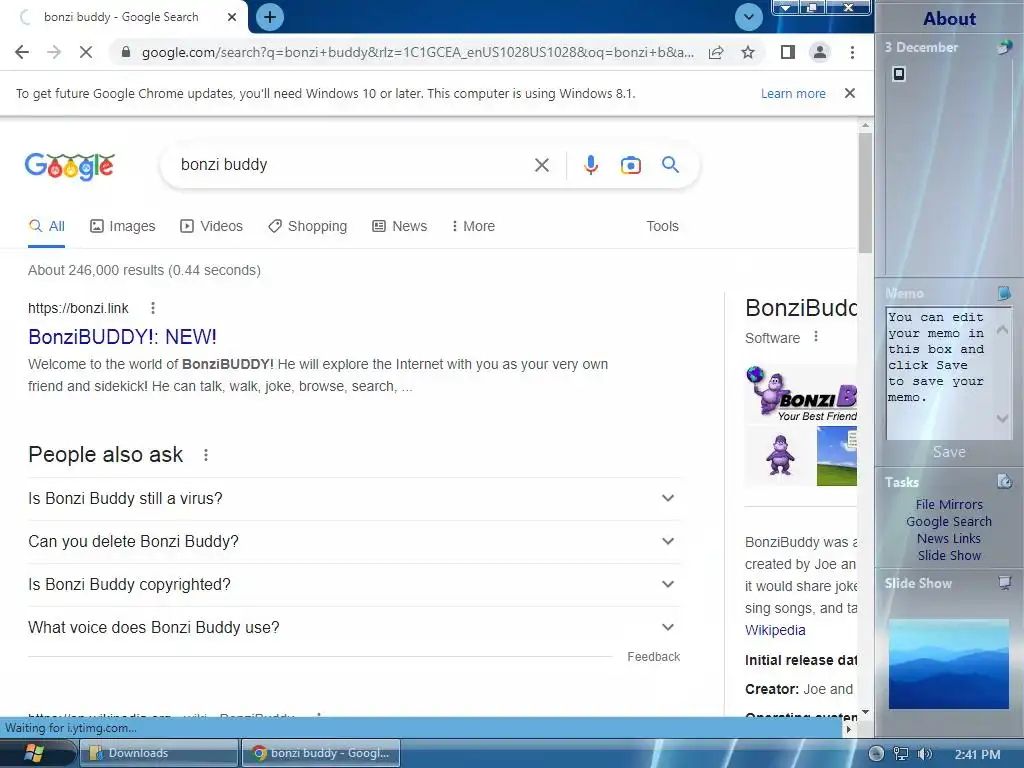The width and height of the screenshot is (1024, 768).
Task: Go back to the previous page
Action: (x=22, y=52)
